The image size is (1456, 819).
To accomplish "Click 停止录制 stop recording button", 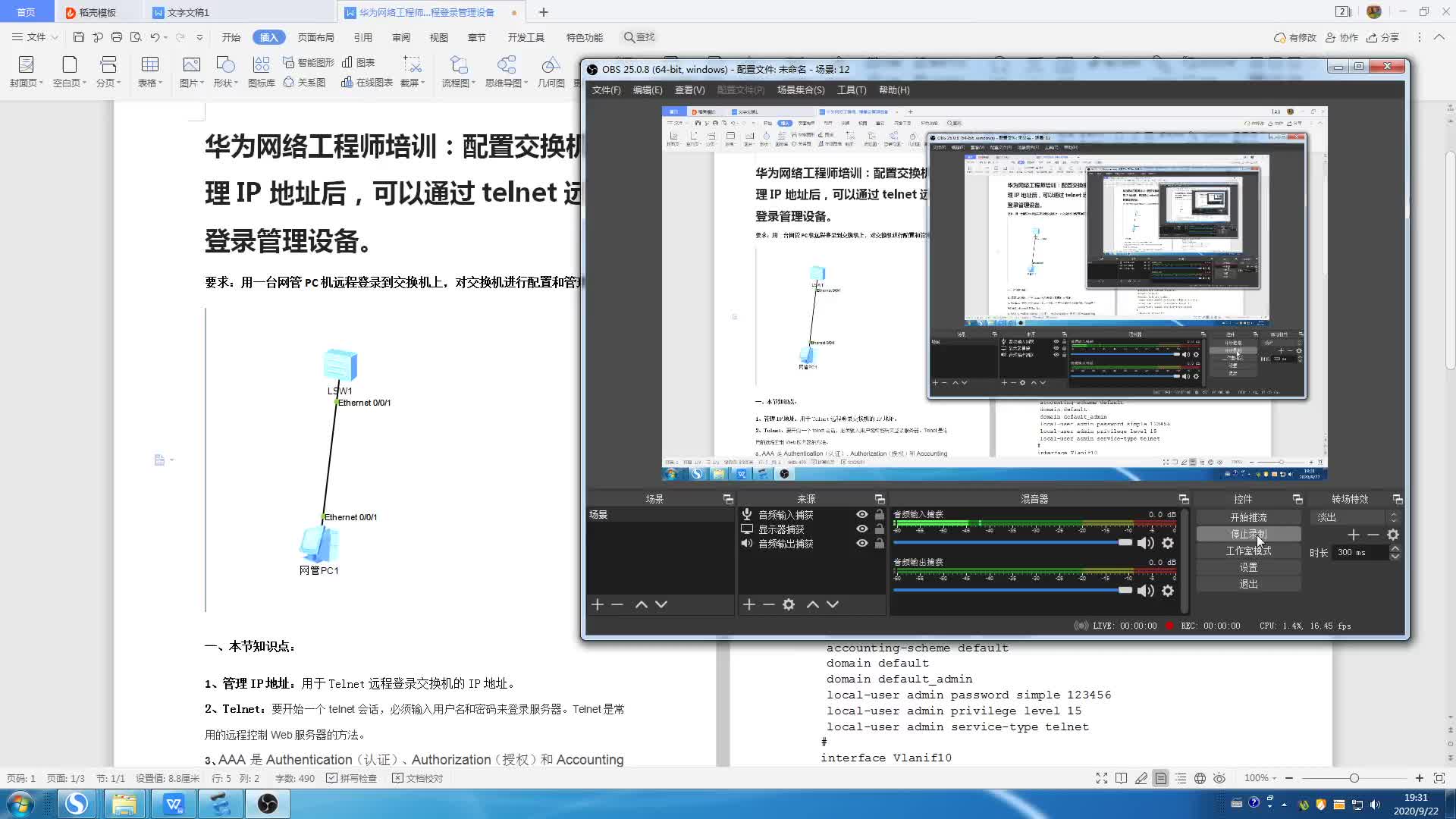I will pyautogui.click(x=1248, y=534).
